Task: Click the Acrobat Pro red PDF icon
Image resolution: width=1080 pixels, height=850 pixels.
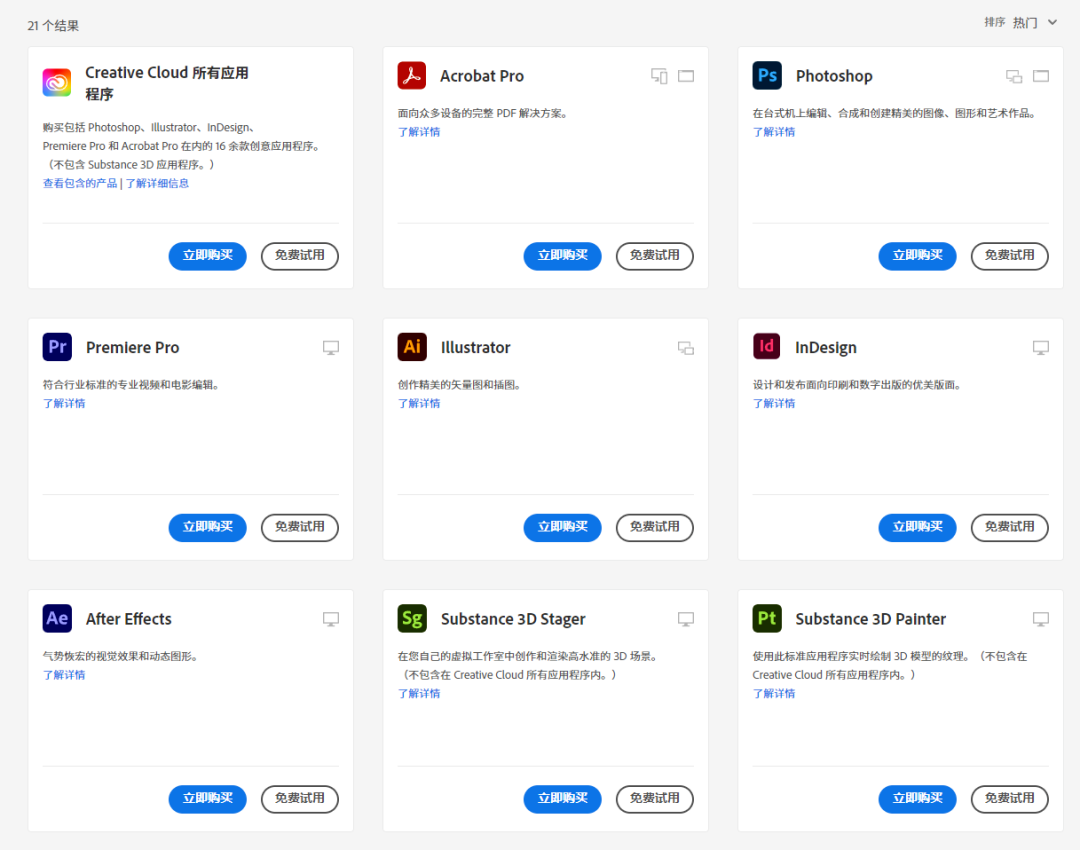Action: tap(412, 75)
